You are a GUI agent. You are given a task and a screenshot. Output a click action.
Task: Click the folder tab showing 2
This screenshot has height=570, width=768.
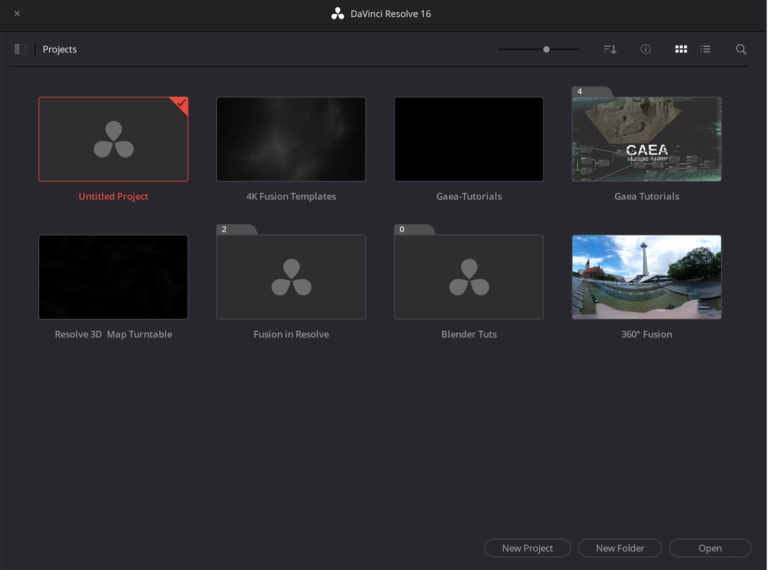(236, 229)
